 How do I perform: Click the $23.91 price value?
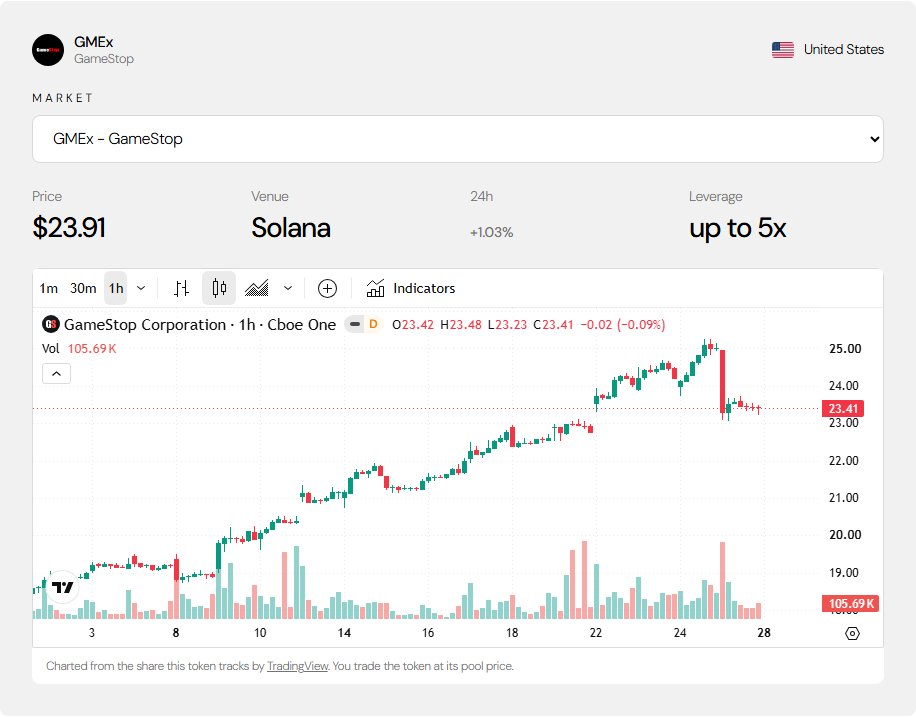[69, 227]
